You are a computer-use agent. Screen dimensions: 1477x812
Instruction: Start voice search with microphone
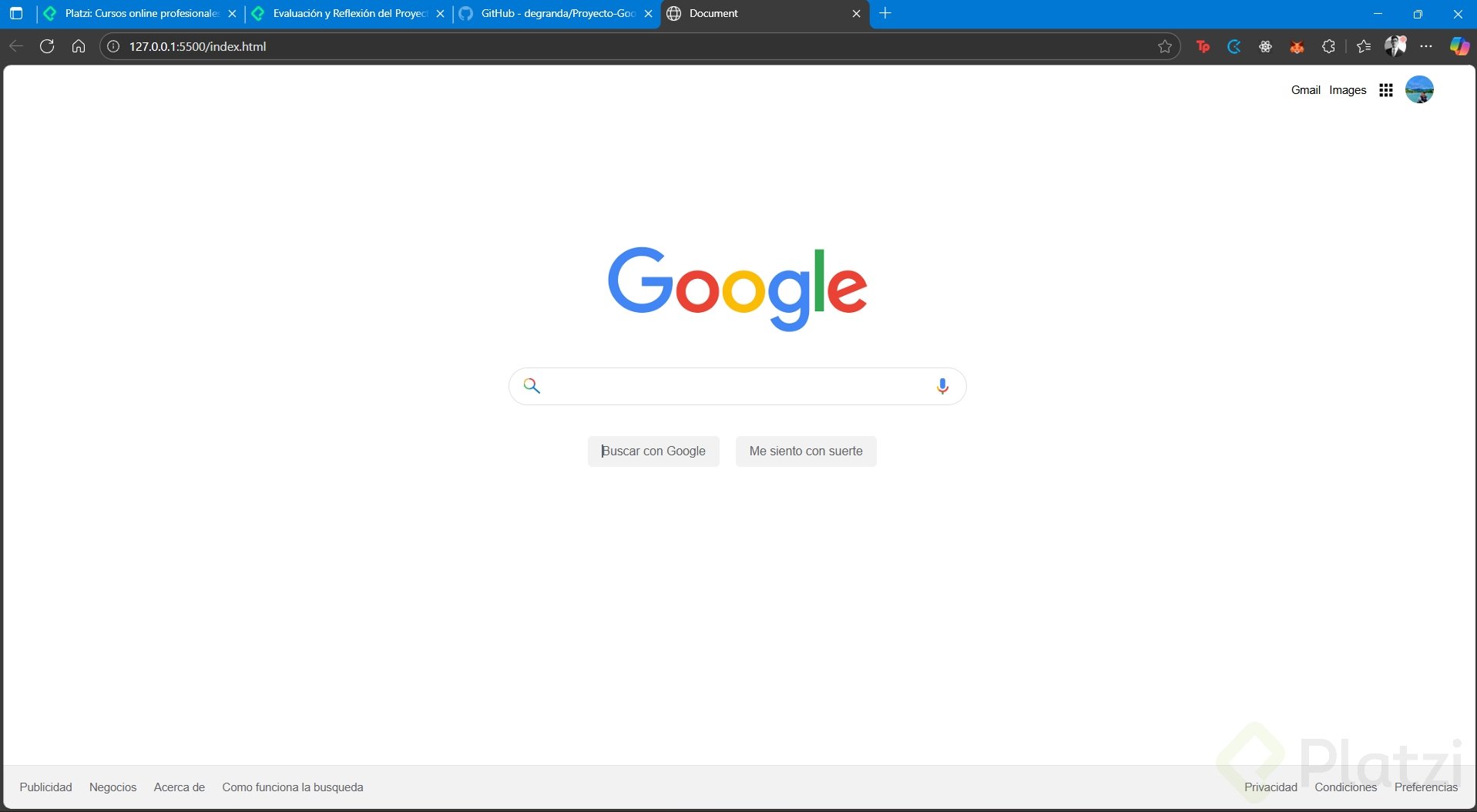[x=942, y=386]
